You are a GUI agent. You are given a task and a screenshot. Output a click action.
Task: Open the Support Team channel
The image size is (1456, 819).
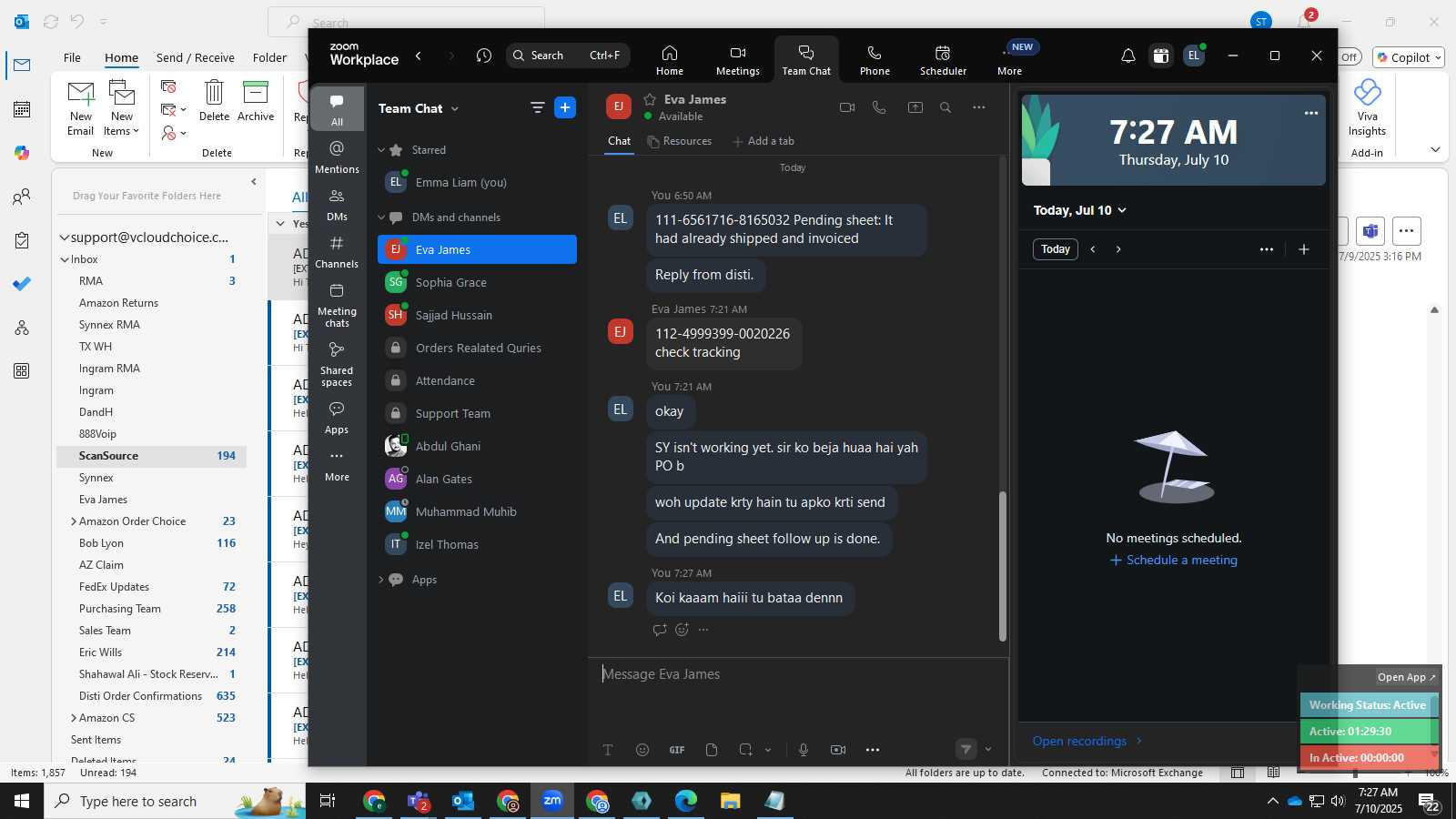[477, 413]
